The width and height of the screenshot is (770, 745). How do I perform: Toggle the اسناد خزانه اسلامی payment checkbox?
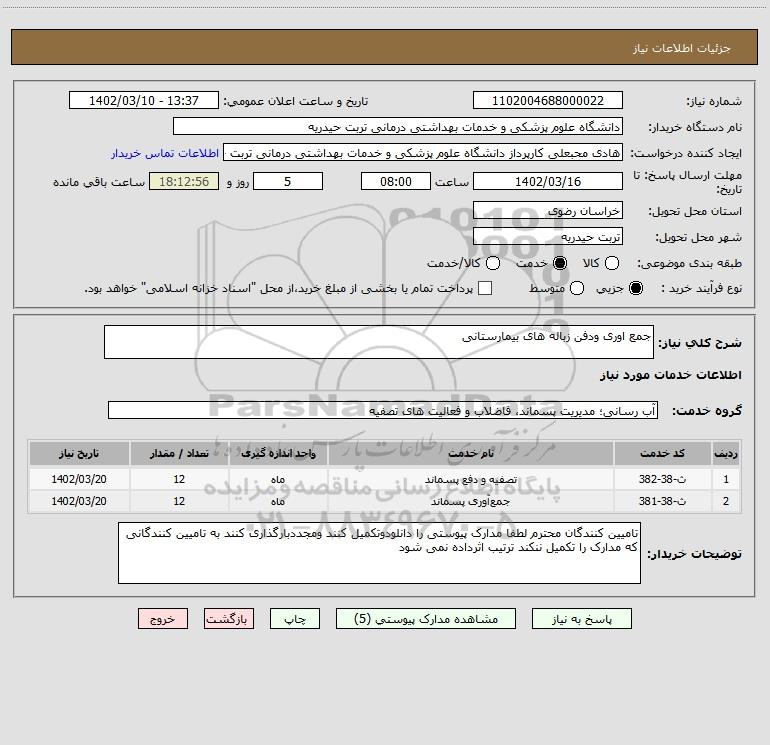pyautogui.click(x=485, y=288)
